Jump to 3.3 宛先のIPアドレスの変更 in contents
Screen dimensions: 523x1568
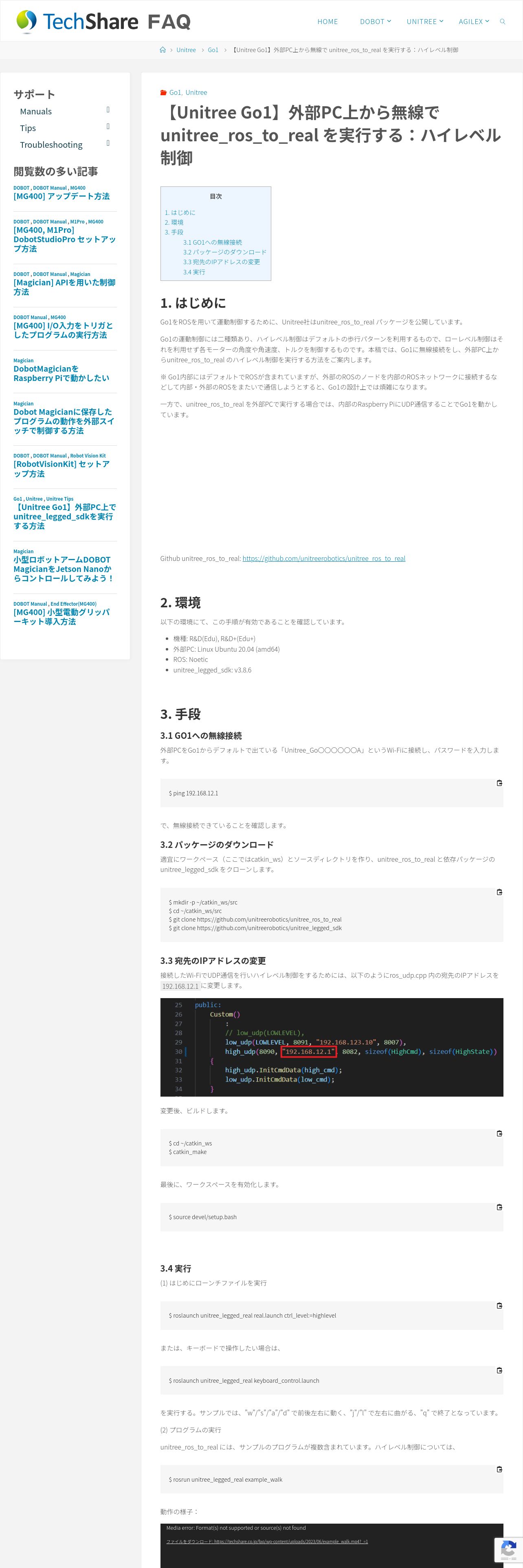[222, 262]
